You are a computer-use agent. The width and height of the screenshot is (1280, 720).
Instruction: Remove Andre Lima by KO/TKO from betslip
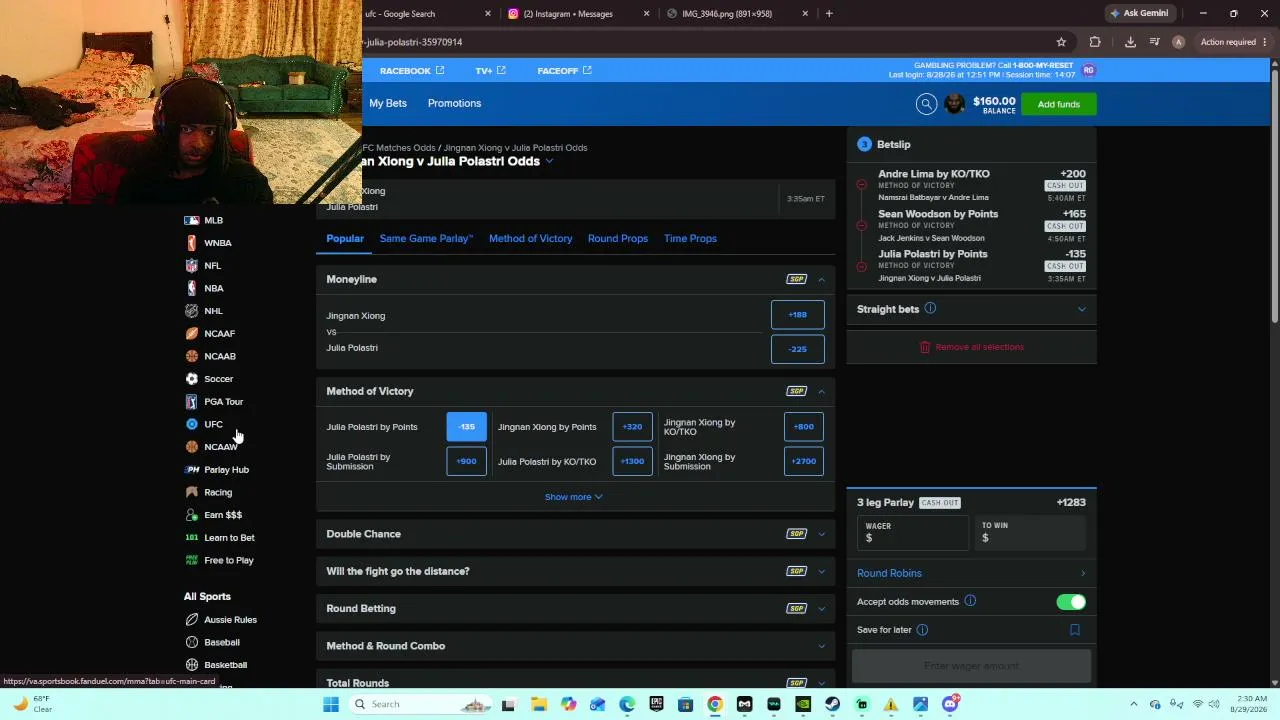pyautogui.click(x=861, y=185)
